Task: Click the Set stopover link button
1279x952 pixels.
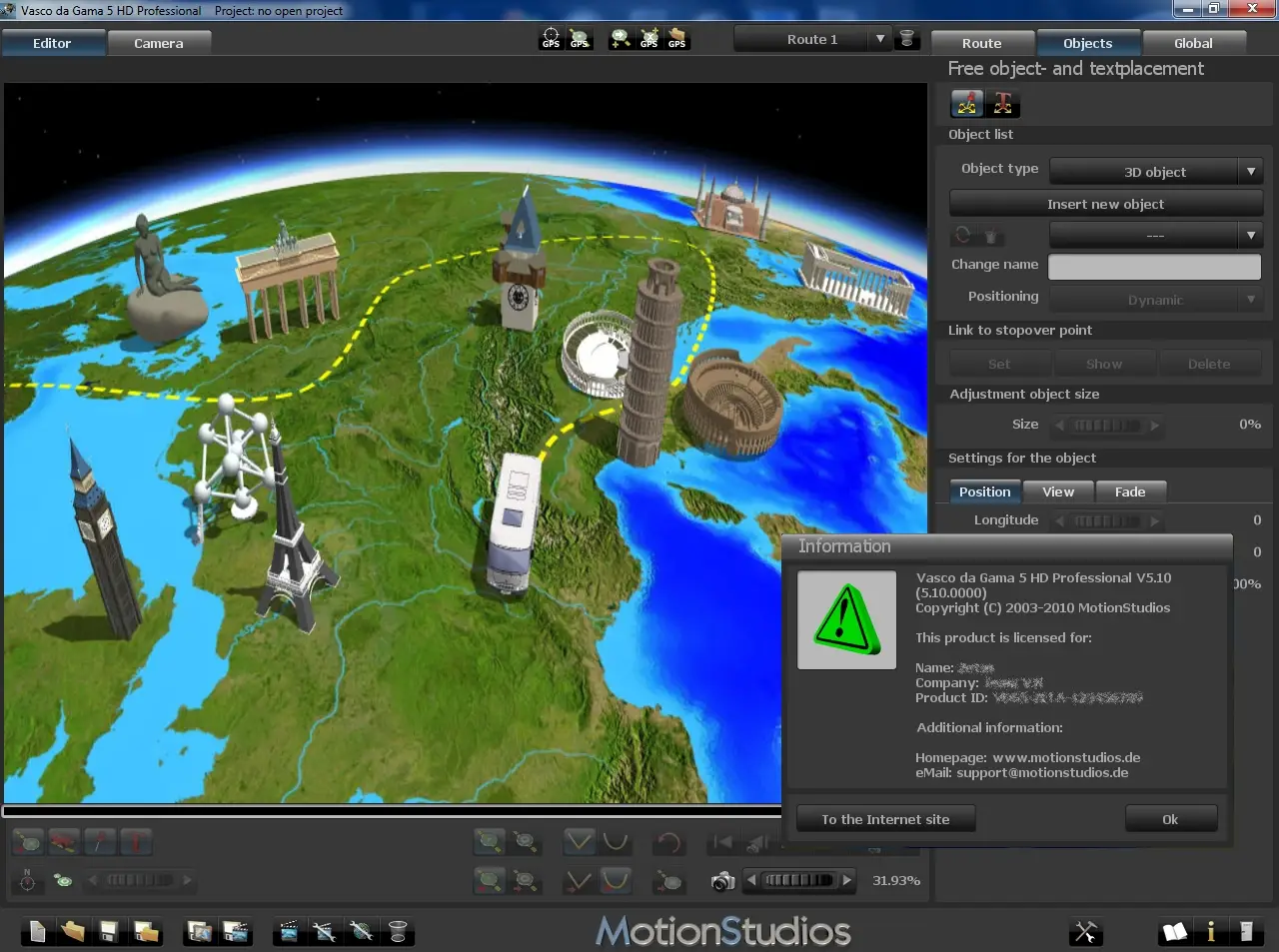Action: [x=999, y=364]
